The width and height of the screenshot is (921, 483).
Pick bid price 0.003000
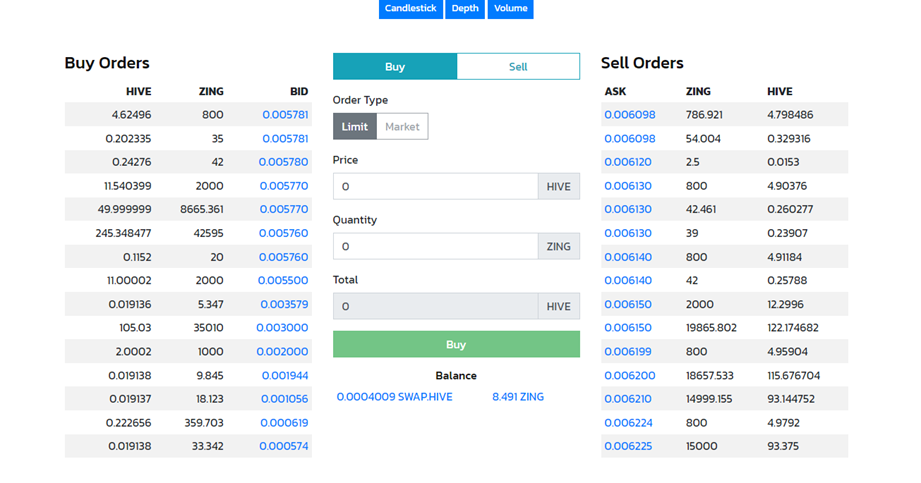click(x=282, y=328)
